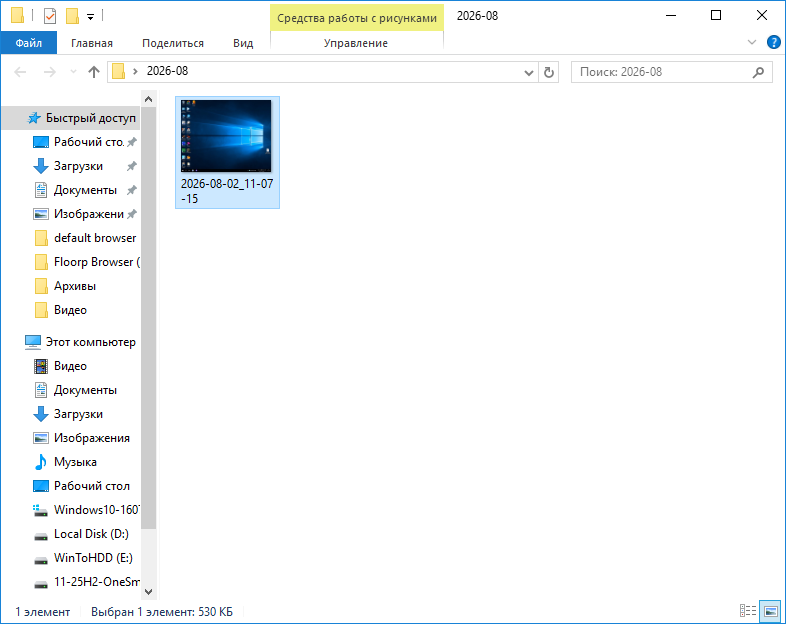The height and width of the screenshot is (624, 786).
Task: Open Документы under Этот компьютер
Action: coord(85,390)
